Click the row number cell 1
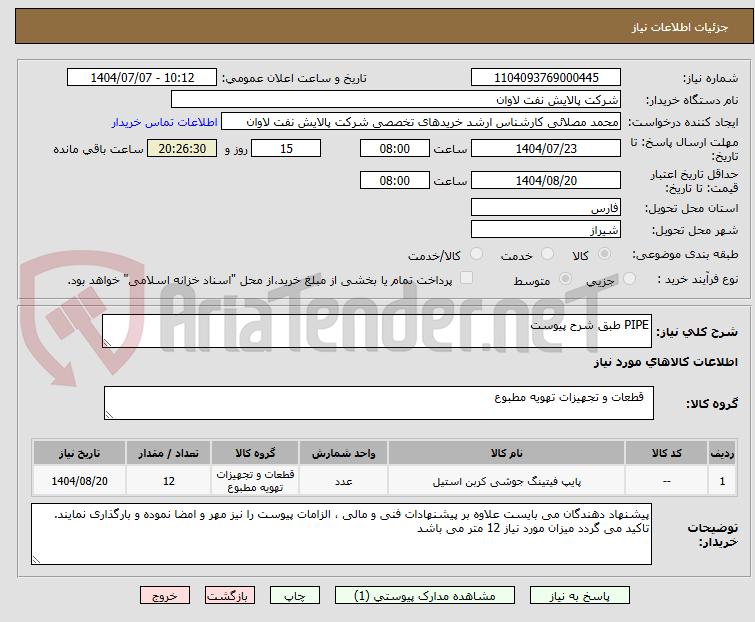The image size is (755, 622). click(722, 481)
